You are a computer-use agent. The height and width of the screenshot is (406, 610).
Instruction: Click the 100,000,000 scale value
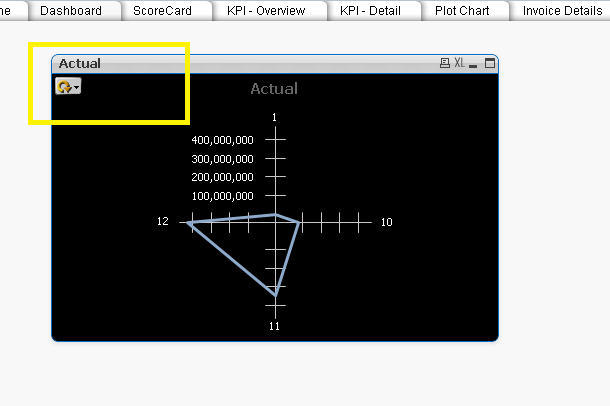tap(223, 196)
